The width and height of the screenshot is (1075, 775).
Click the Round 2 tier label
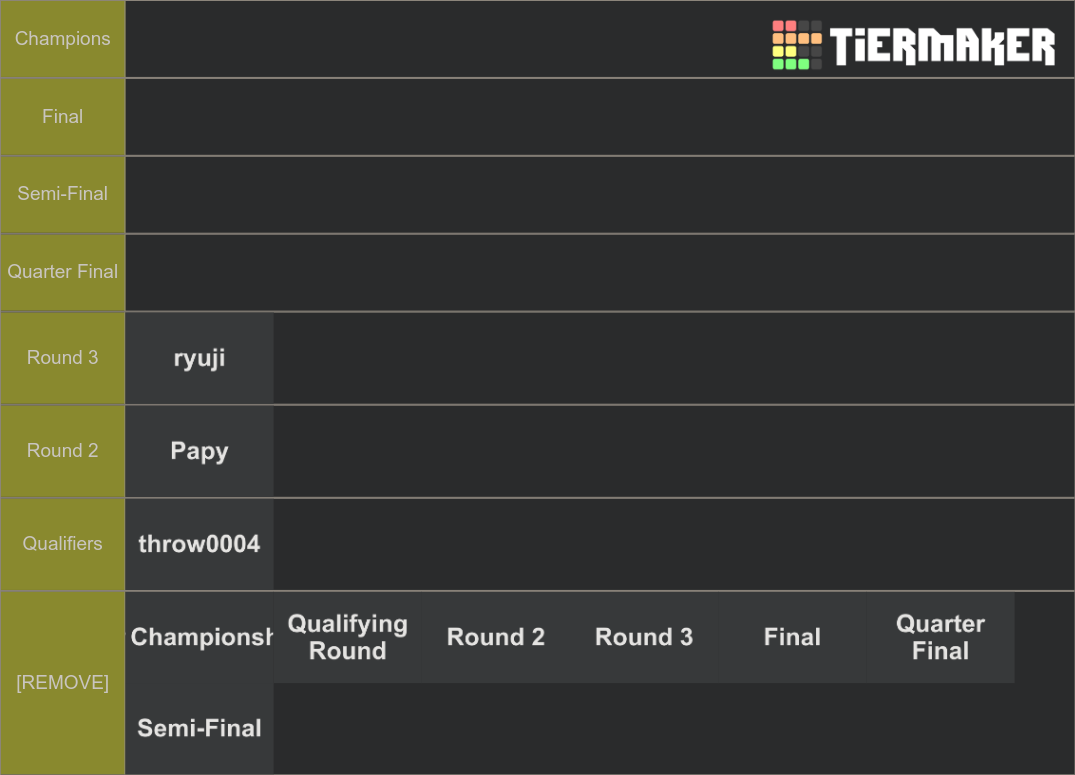click(x=62, y=451)
